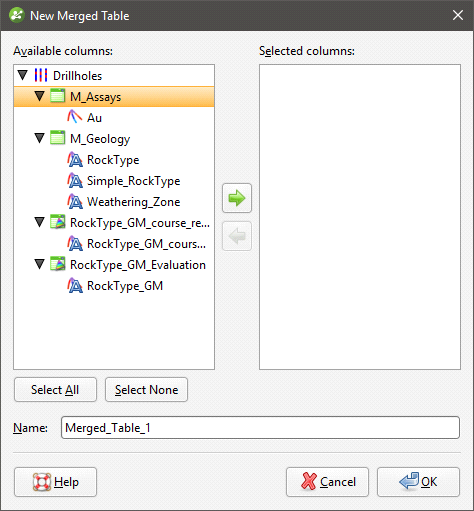Image resolution: width=474 pixels, height=511 pixels.
Task: Collapse the RockType_GM_Evaluation node
Action: [x=40, y=264]
